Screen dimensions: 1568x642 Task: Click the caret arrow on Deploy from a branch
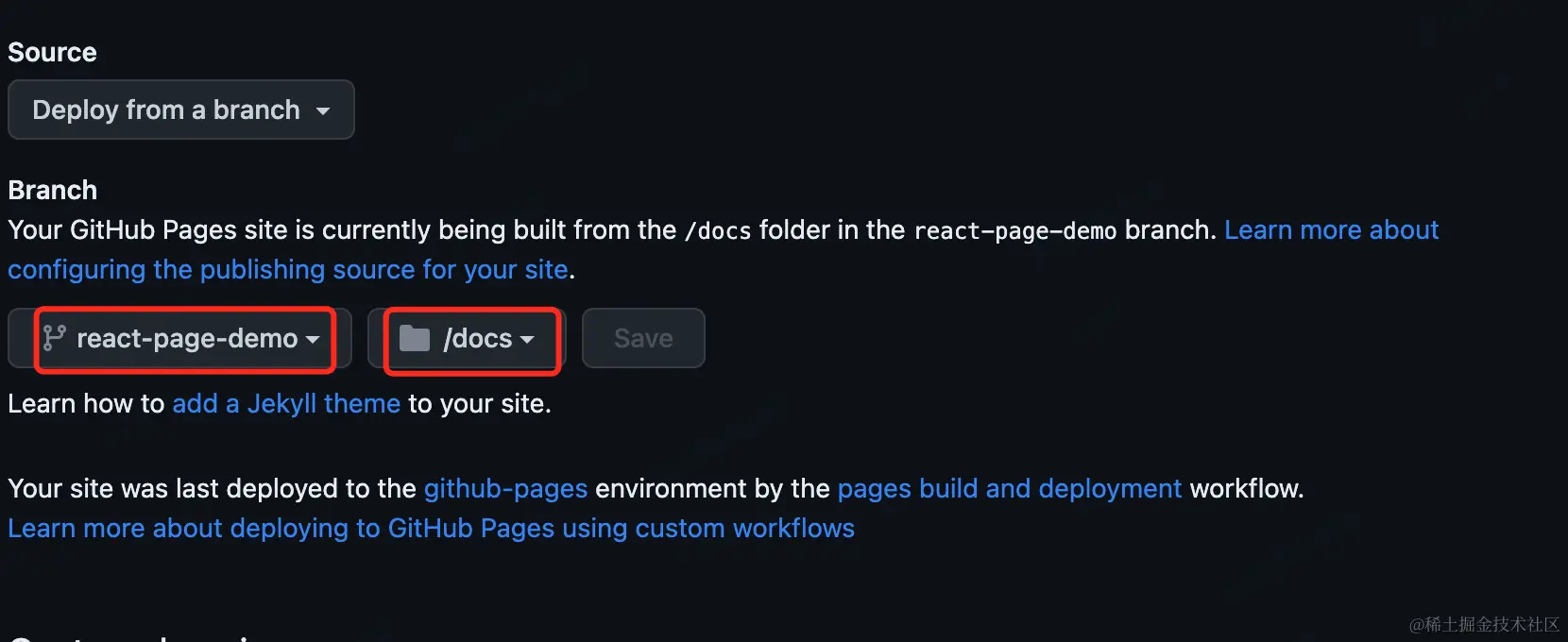[323, 111]
